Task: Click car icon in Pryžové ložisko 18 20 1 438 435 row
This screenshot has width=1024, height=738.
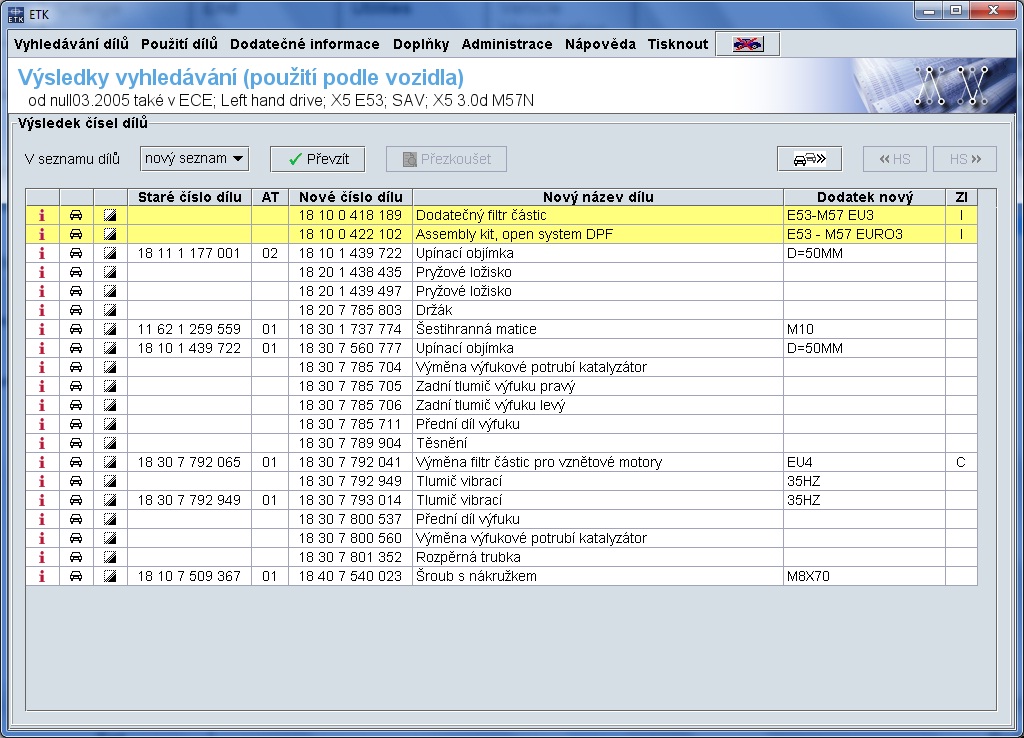Action: (x=76, y=272)
